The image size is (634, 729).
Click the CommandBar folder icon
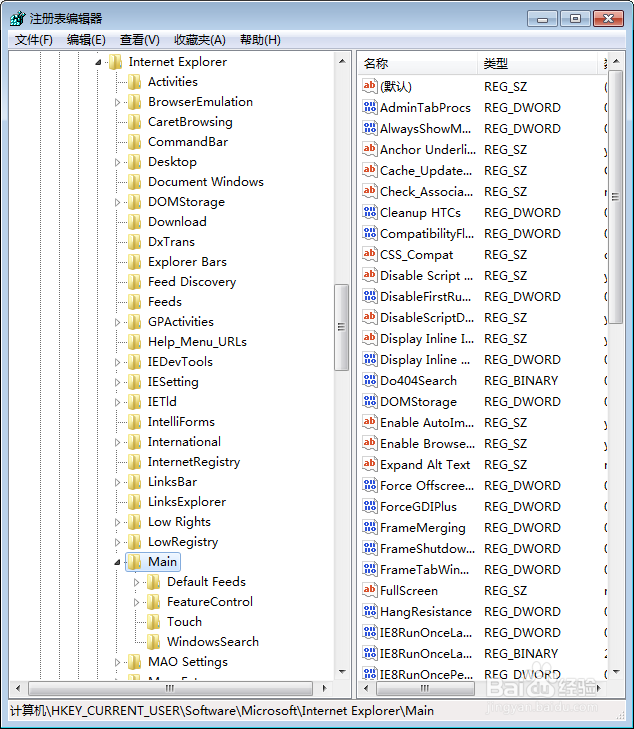coord(134,142)
